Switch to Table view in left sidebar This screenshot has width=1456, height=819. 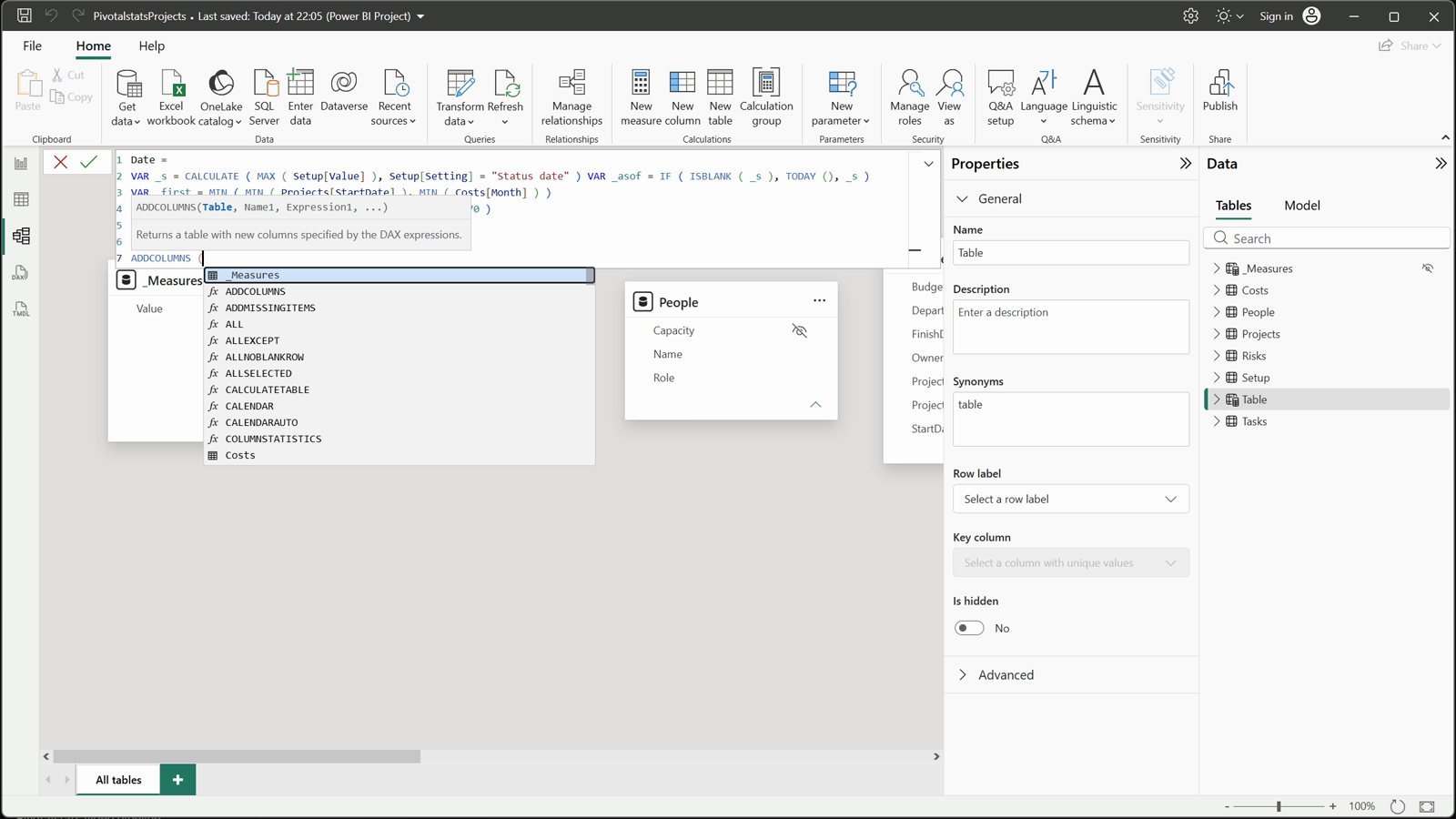[x=21, y=200]
